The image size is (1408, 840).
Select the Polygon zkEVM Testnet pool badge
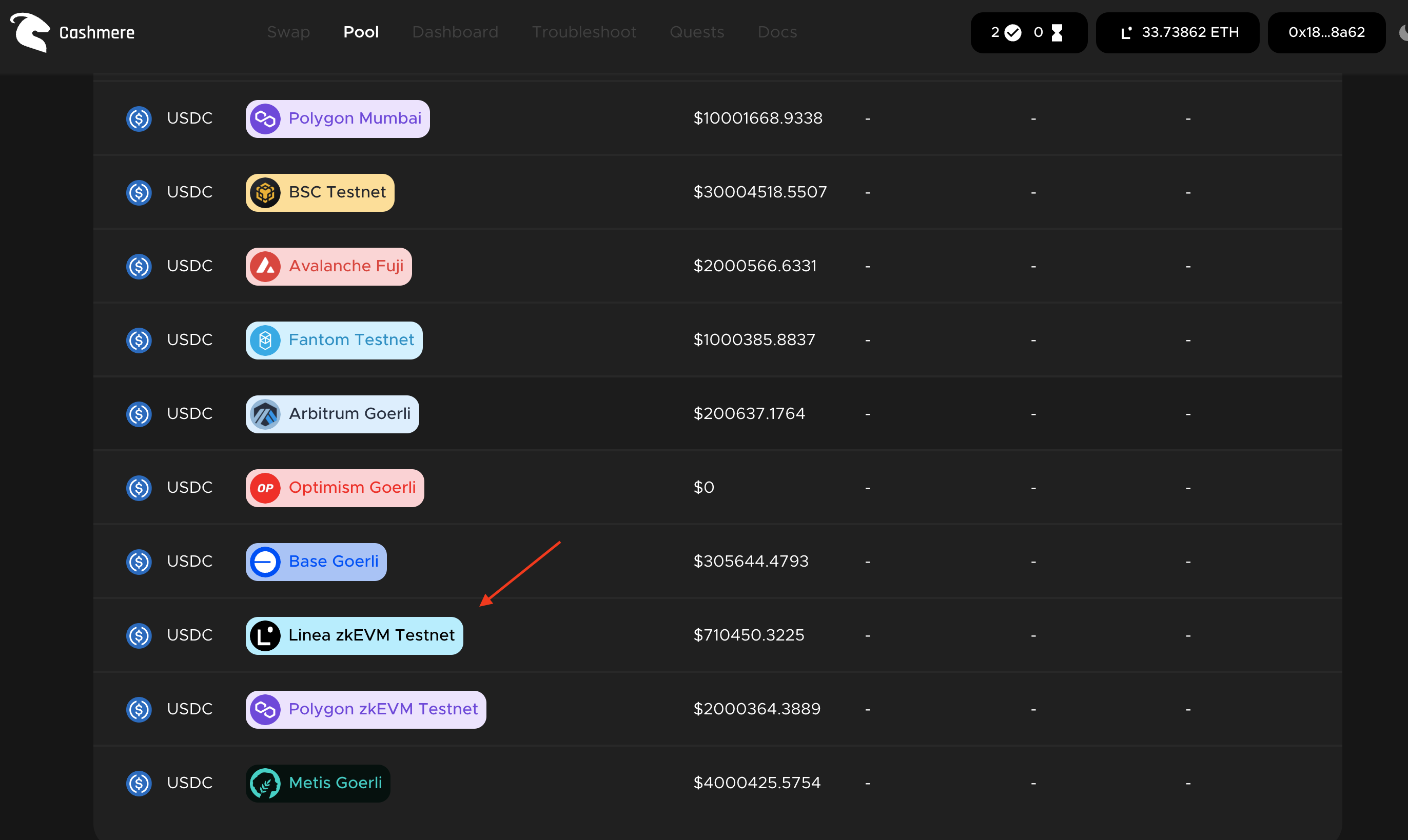pos(366,709)
